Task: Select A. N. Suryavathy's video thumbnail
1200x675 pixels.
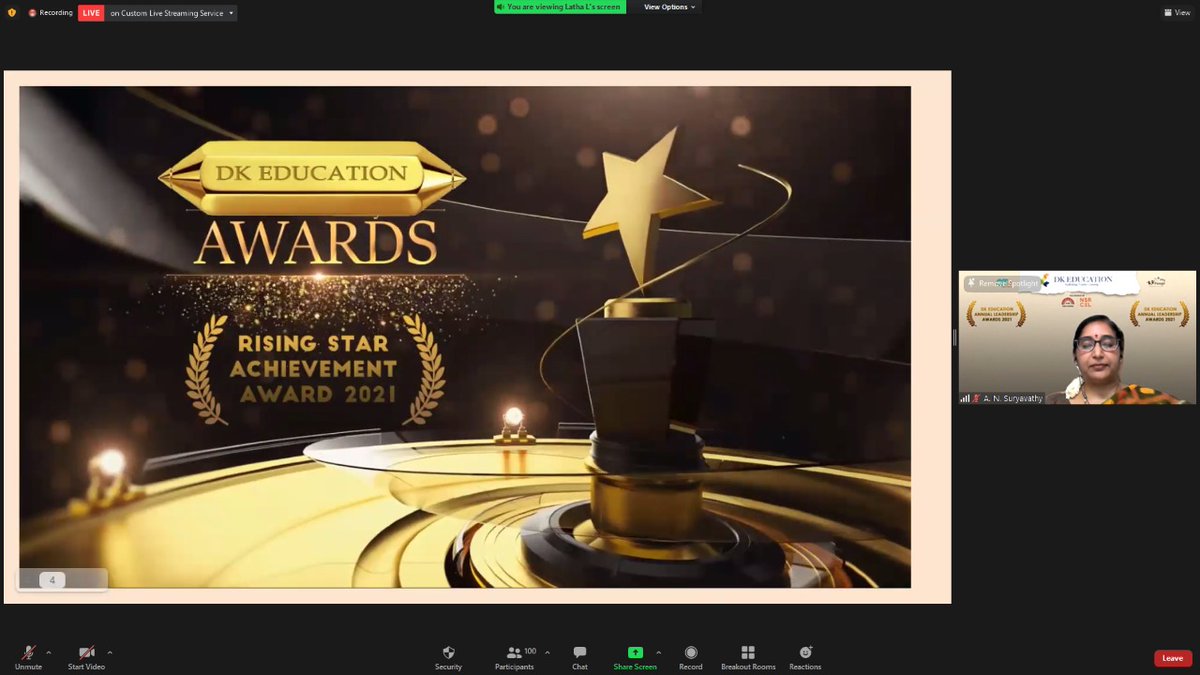Action: (x=1077, y=337)
